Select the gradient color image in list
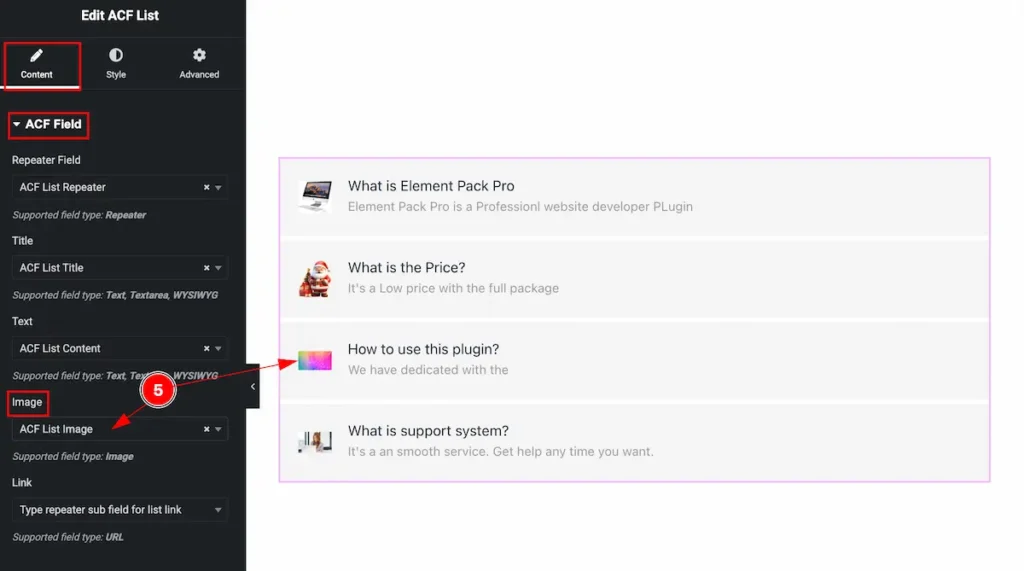 coord(315,360)
